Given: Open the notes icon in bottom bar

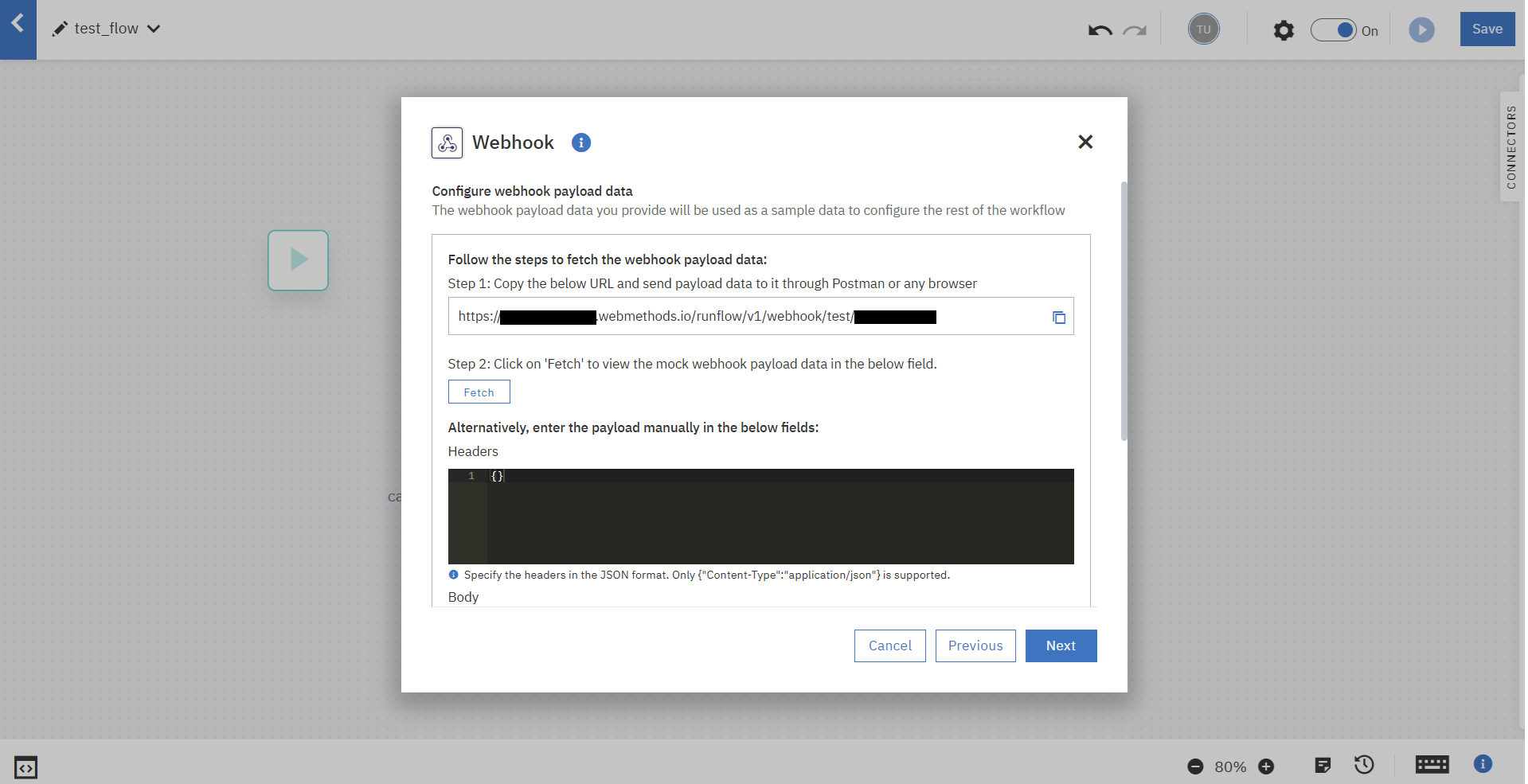Looking at the screenshot, I should [x=1323, y=766].
